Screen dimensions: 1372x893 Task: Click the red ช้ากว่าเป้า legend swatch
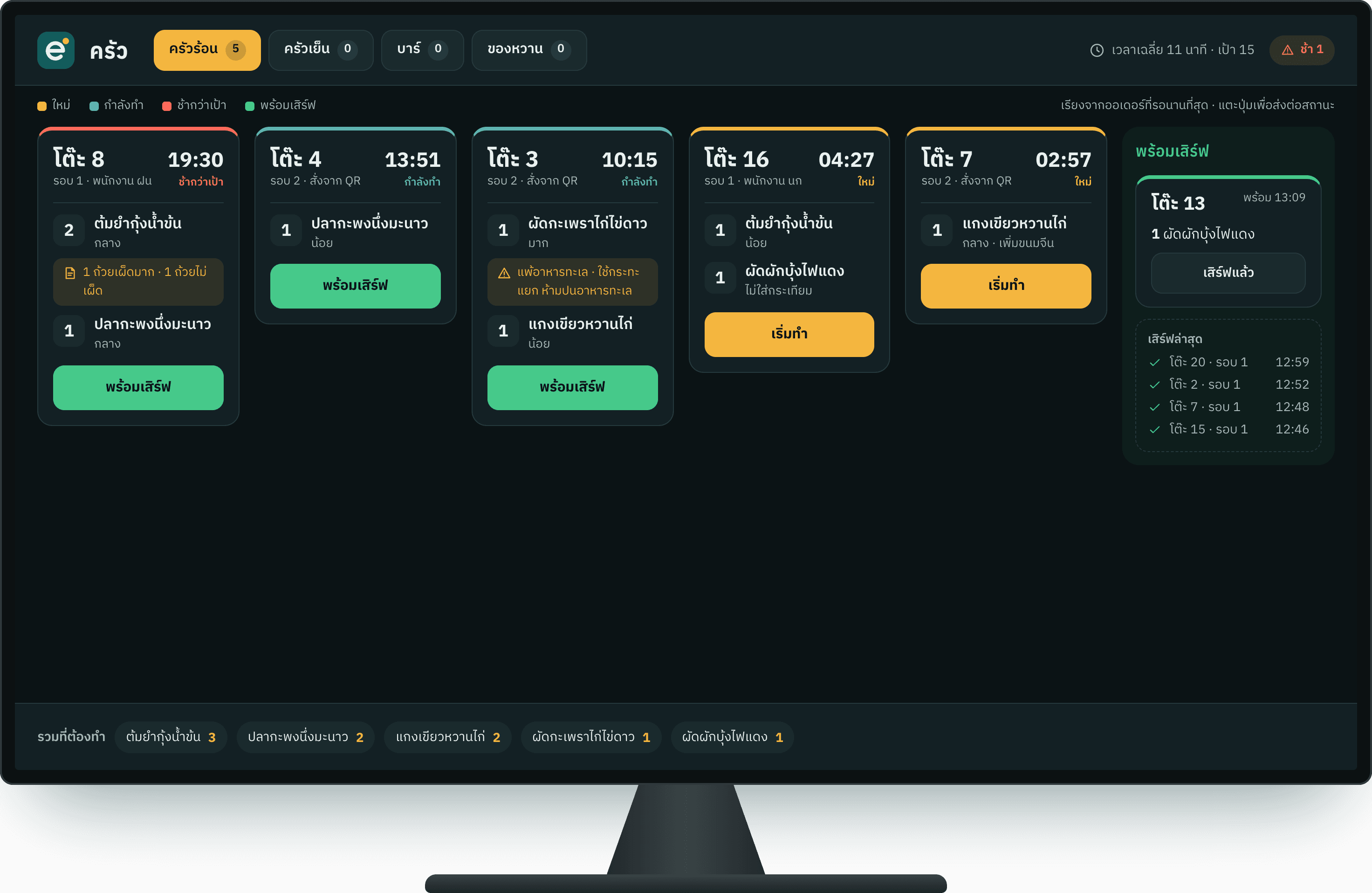point(167,106)
